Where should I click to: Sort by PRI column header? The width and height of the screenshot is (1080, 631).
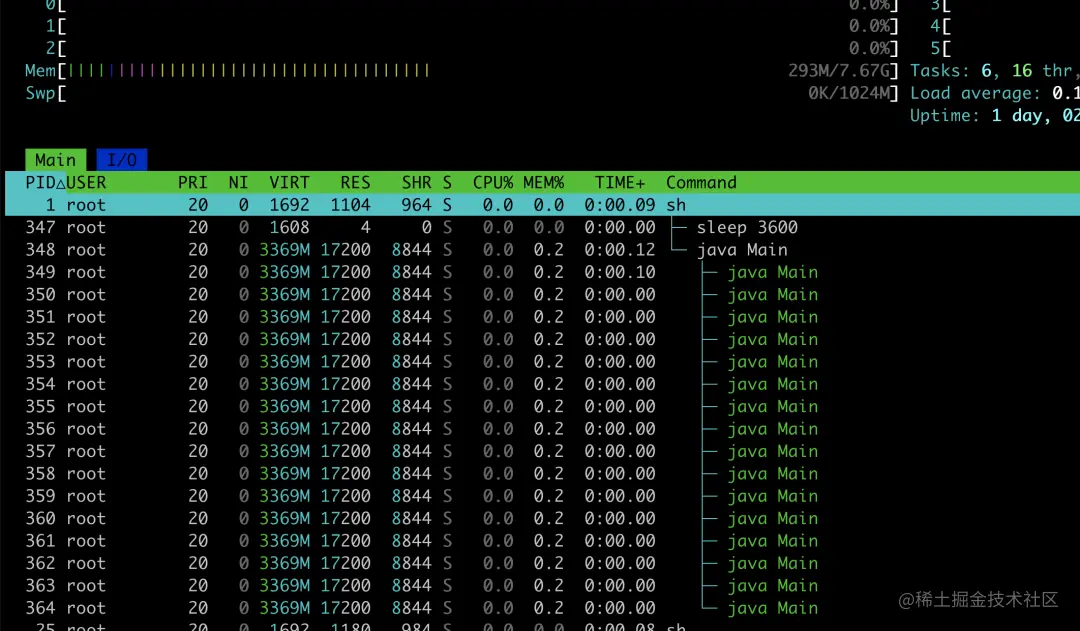tap(192, 183)
